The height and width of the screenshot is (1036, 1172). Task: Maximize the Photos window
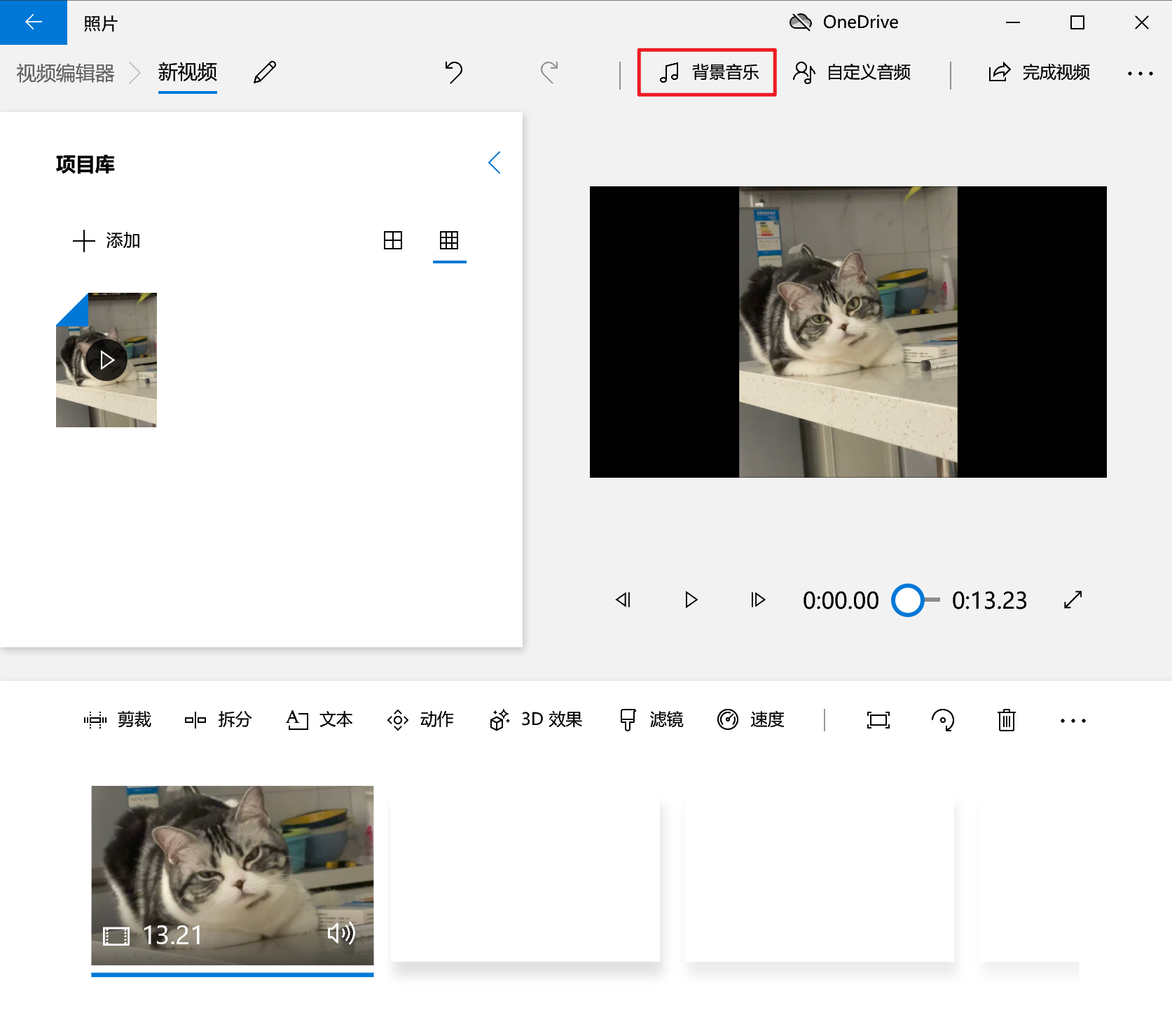1077,22
